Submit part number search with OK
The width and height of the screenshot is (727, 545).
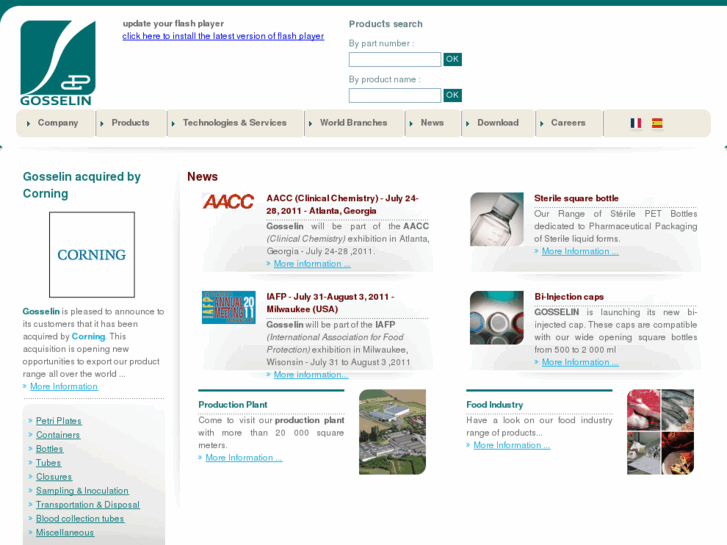tap(453, 59)
